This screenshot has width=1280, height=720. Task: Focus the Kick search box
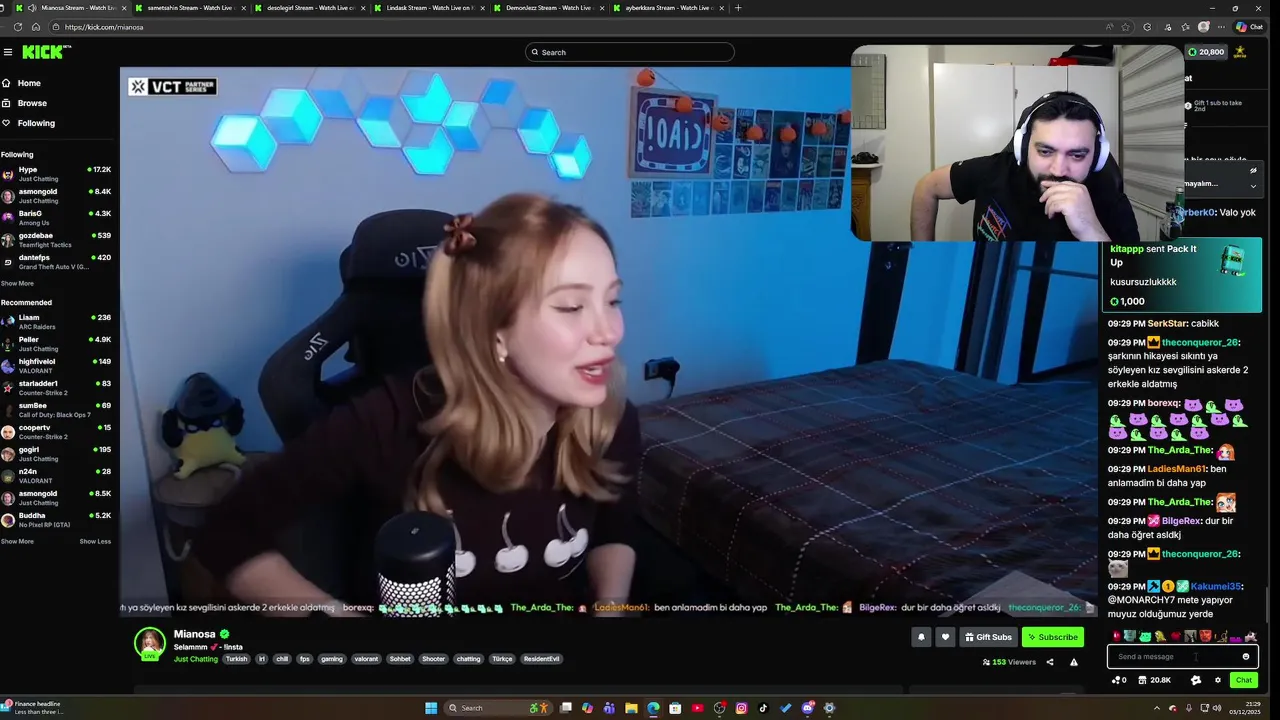[x=630, y=52]
